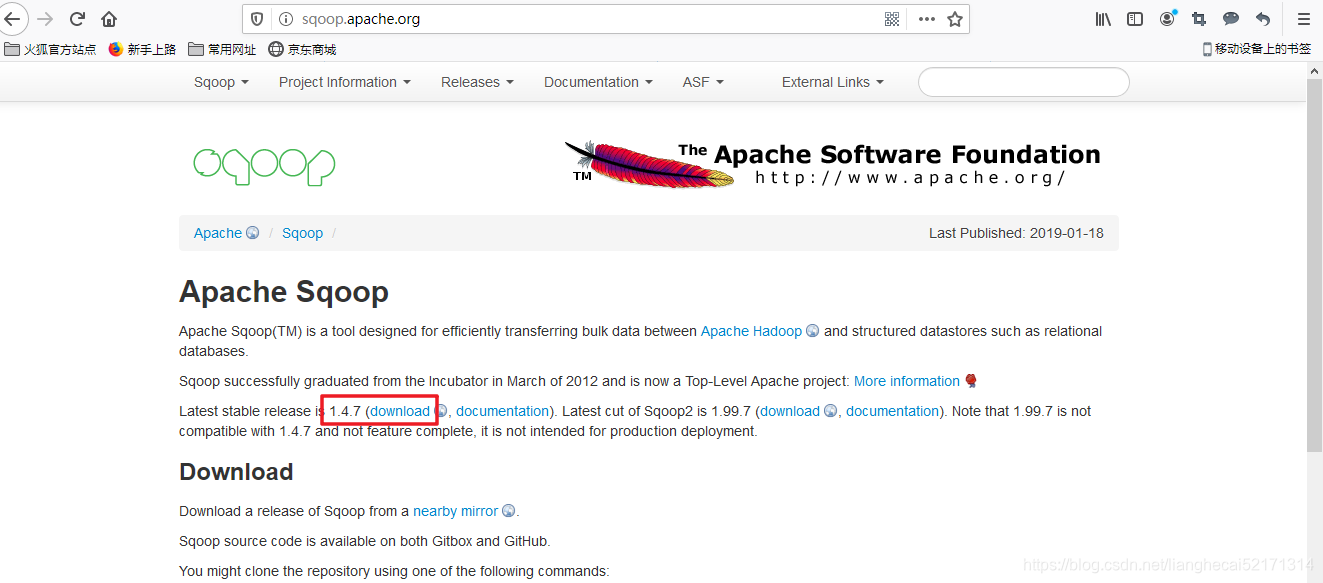
Task: Open documentation for Sqoop2 1.99.7
Action: pos(892,411)
